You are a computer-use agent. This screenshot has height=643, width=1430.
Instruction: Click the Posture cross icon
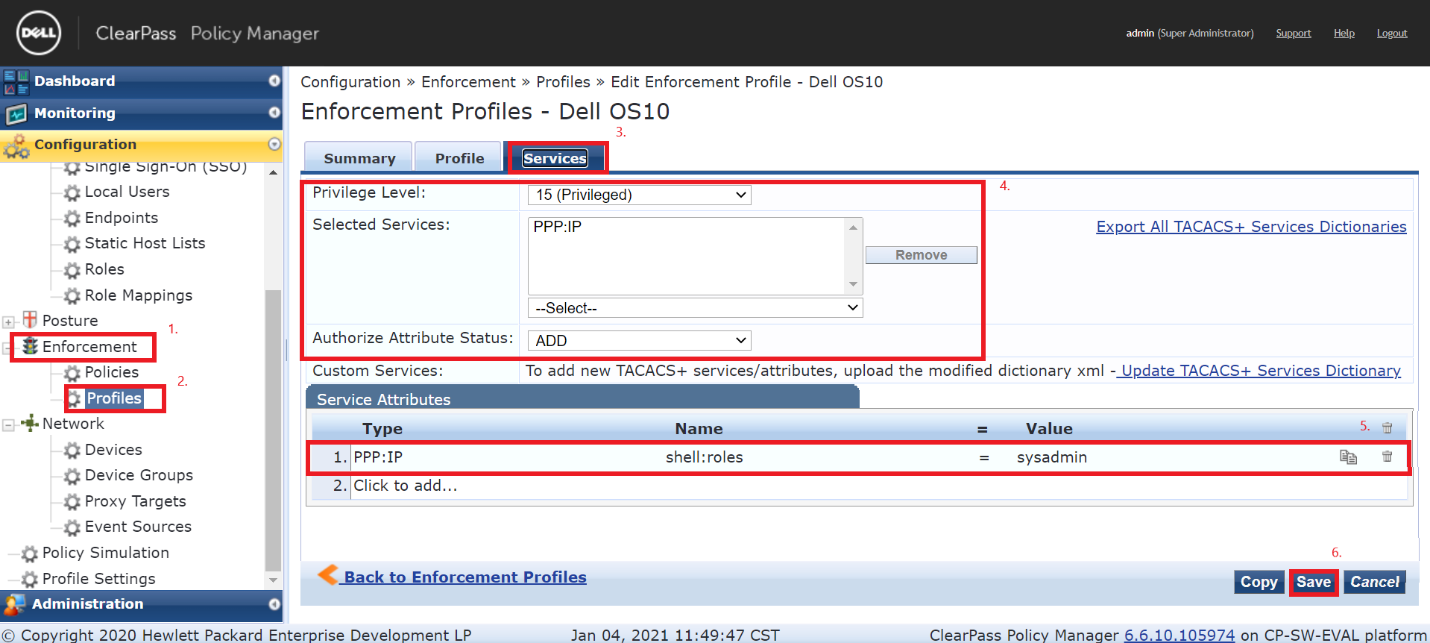[x=28, y=321]
